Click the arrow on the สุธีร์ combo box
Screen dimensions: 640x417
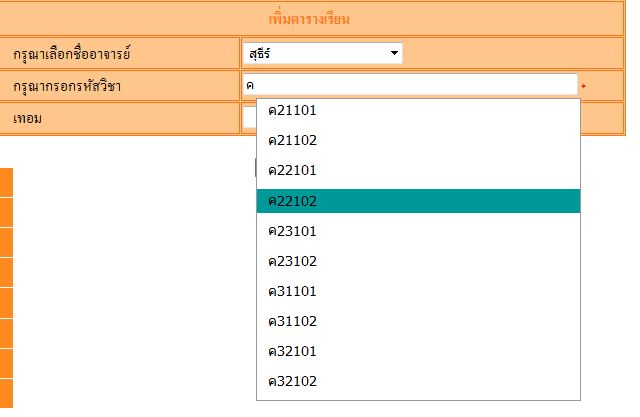(395, 52)
